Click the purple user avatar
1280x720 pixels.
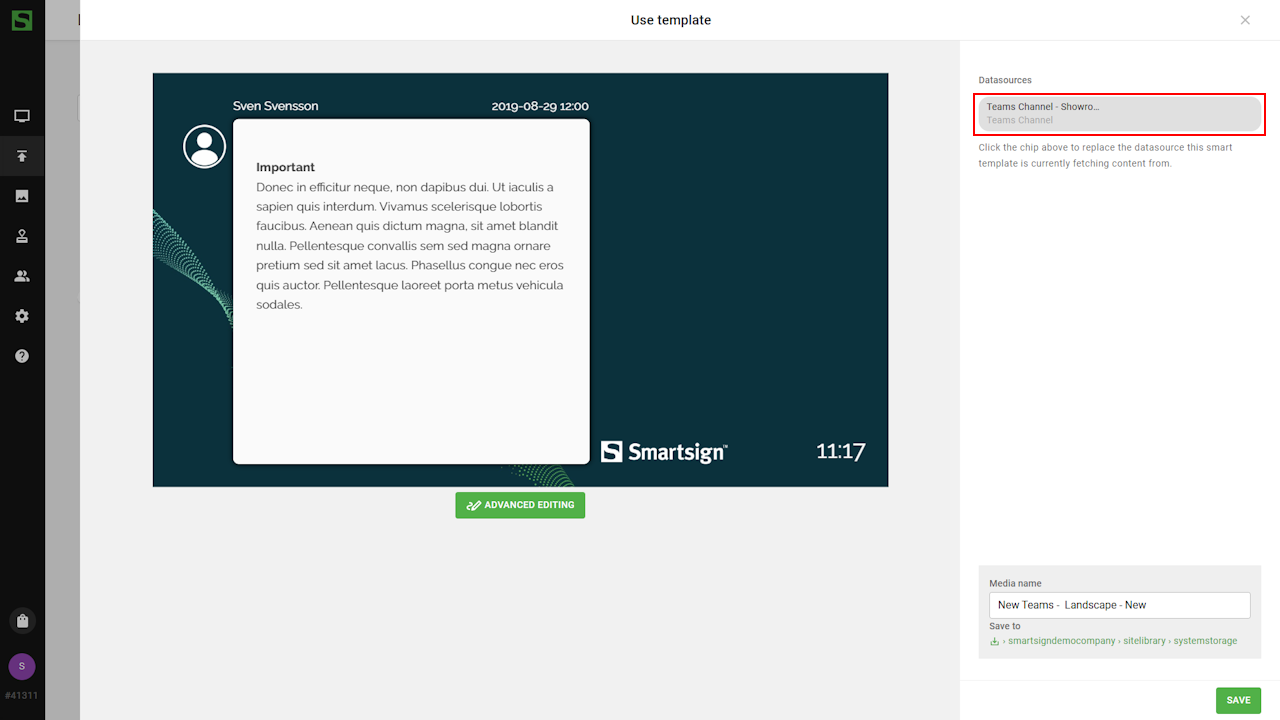click(22, 666)
